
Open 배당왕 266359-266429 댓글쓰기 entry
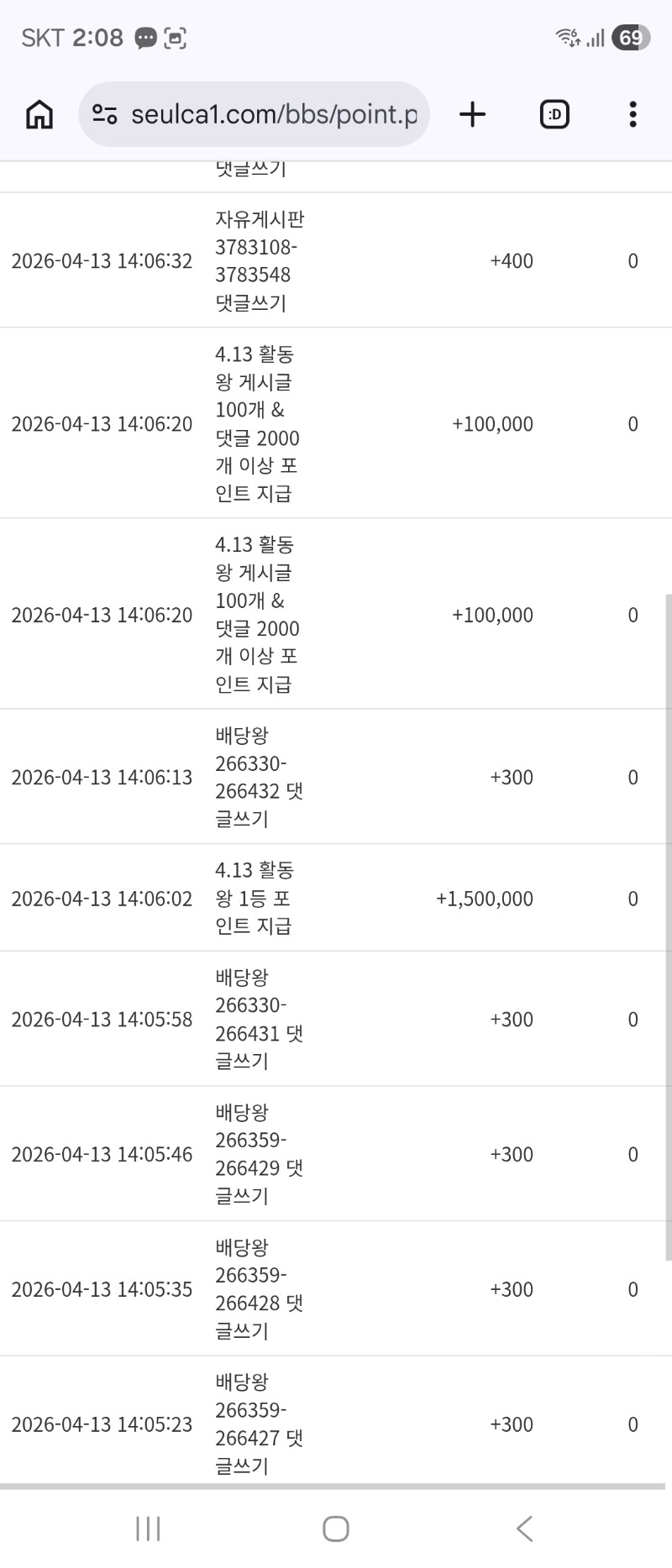point(259,1154)
